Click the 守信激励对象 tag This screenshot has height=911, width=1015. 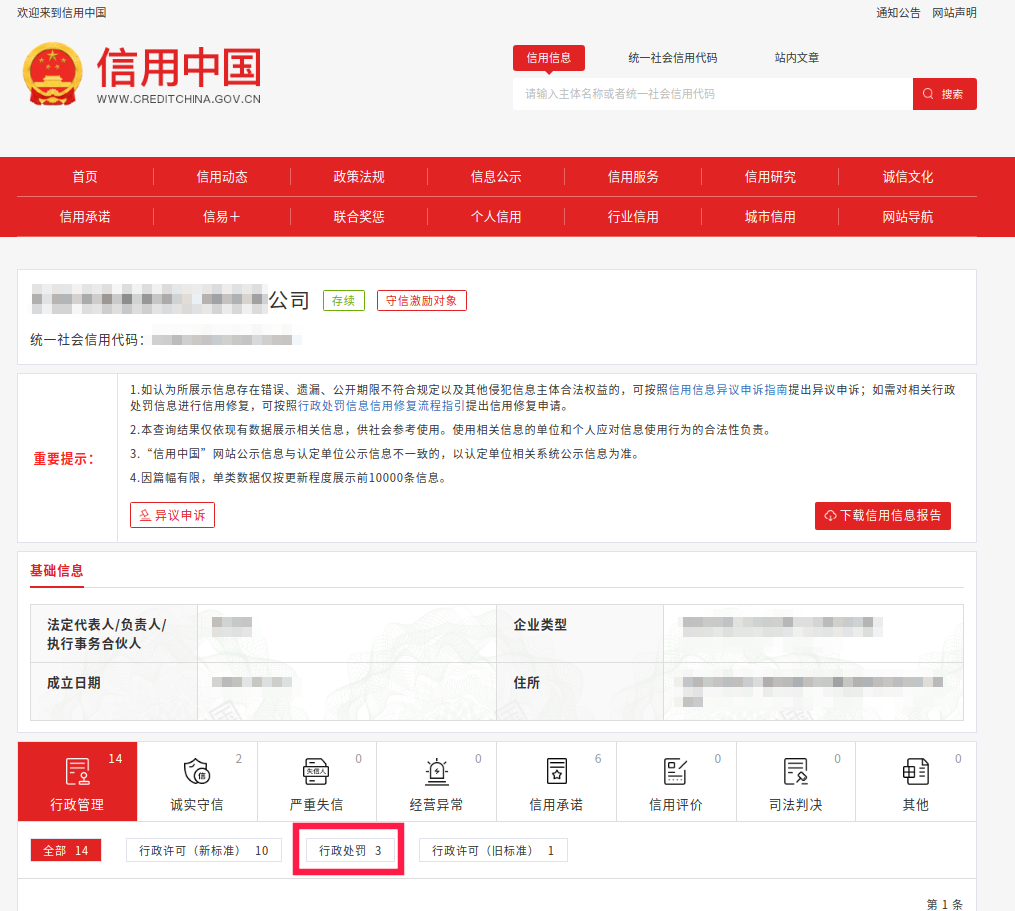coord(421,300)
